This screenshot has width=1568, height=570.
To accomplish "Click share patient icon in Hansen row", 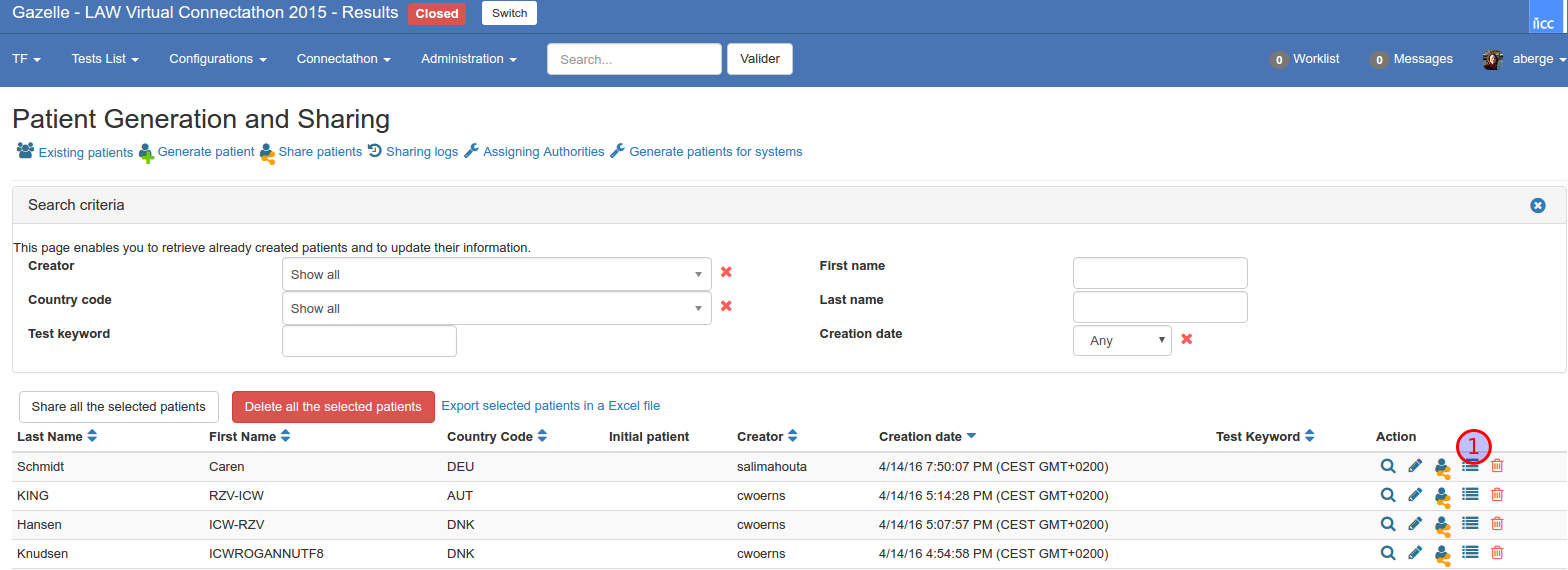I will click(1442, 524).
